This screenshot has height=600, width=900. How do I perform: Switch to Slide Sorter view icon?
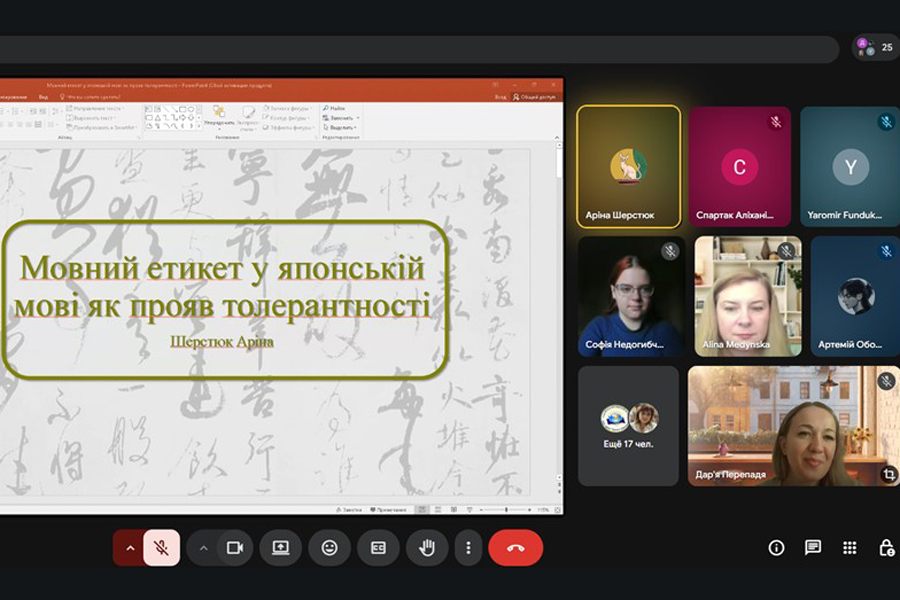(438, 510)
